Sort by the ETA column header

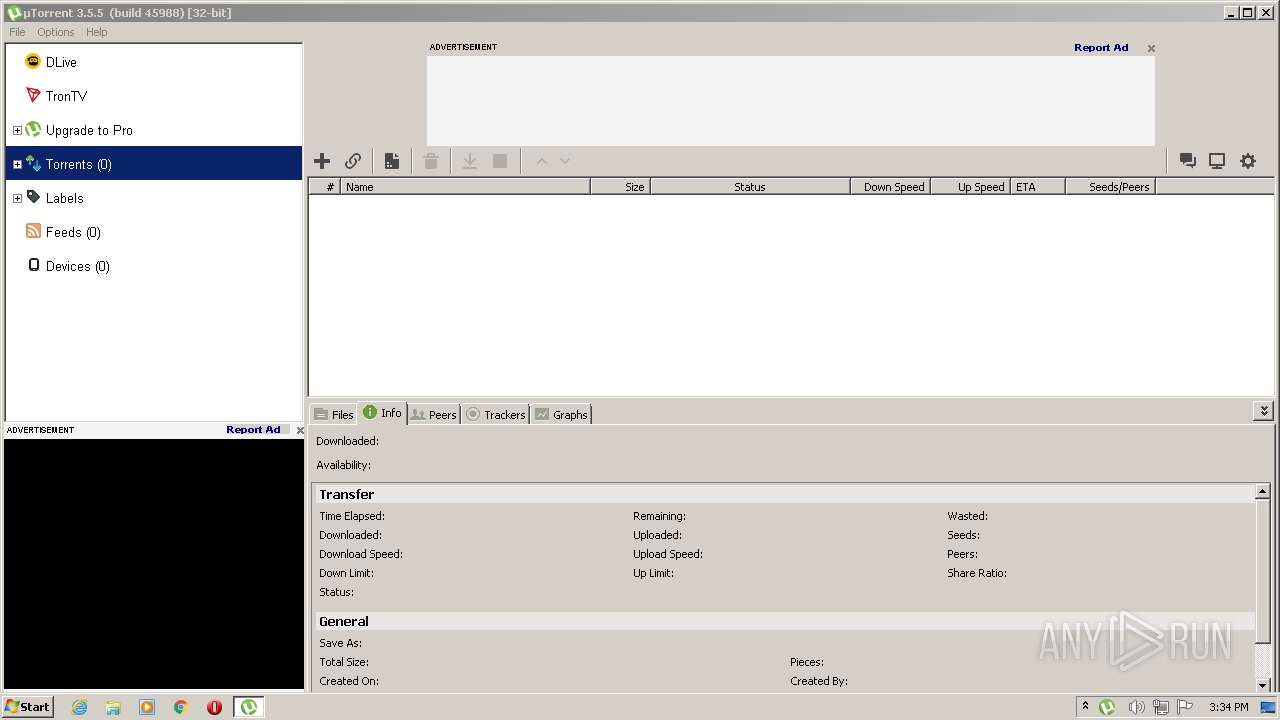coord(1037,187)
